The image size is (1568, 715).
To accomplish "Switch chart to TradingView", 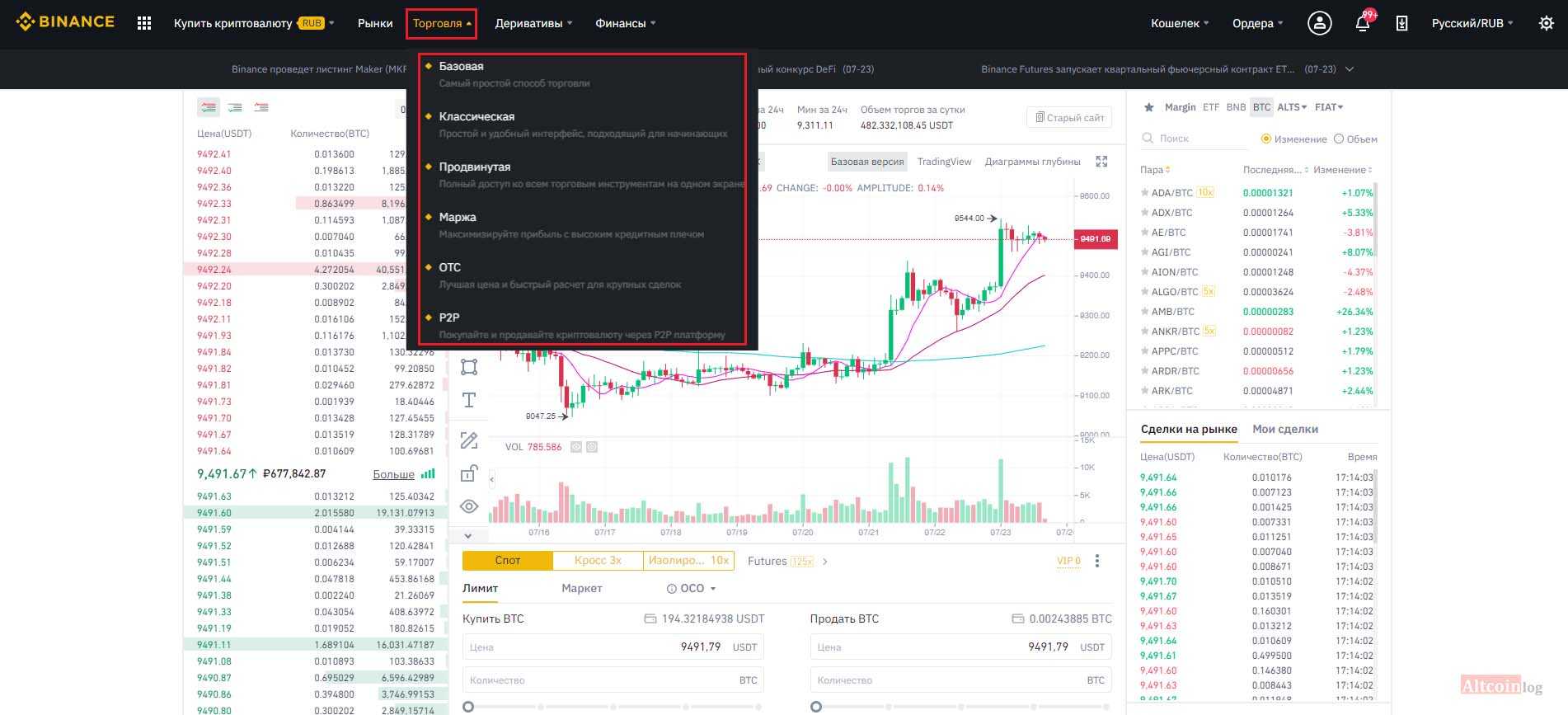I will 944,162.
